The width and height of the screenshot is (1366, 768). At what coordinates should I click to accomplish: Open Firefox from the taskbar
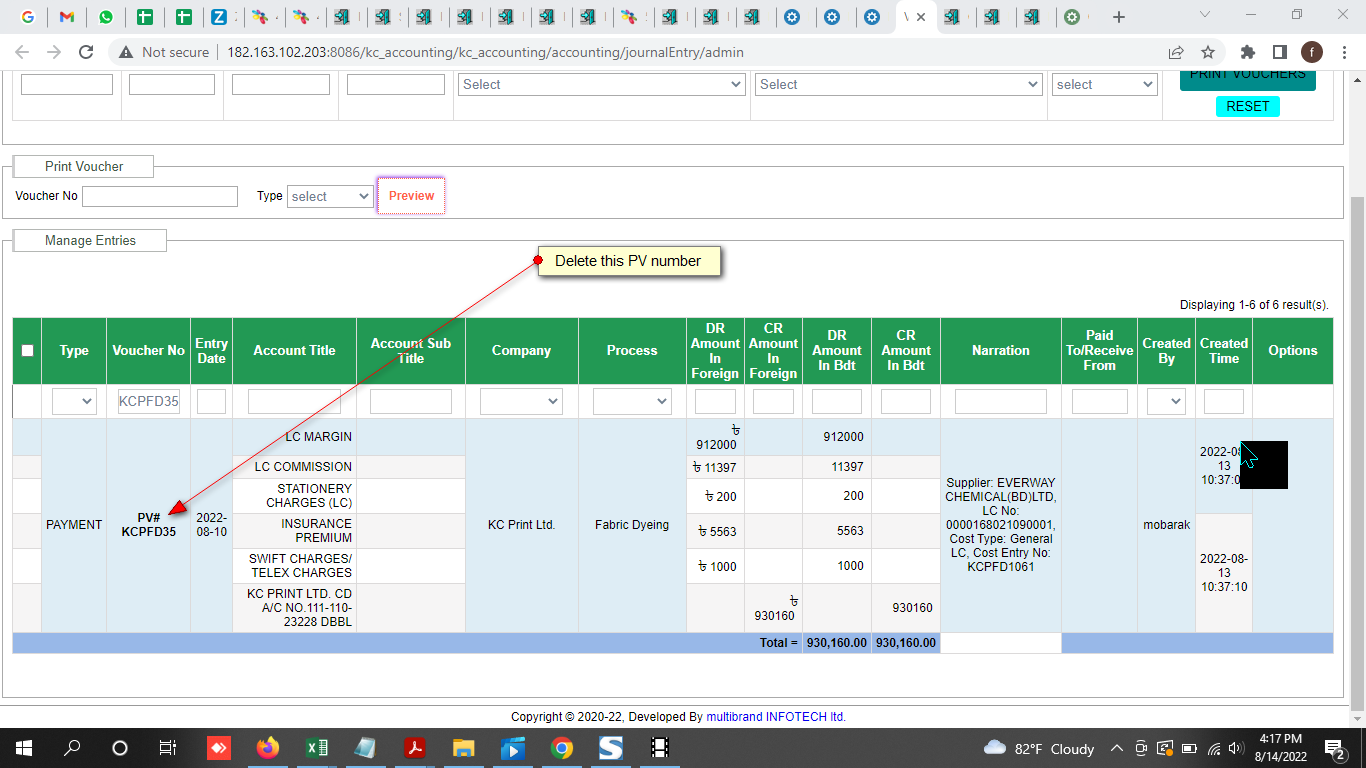click(267, 748)
